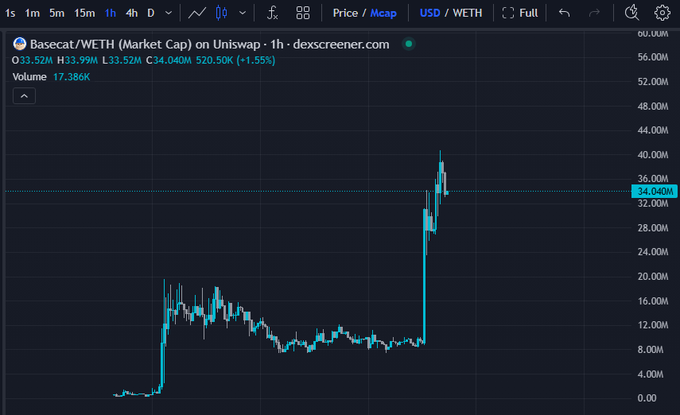The height and width of the screenshot is (415, 680).
Task: Redo the last chart action
Action: pos(594,13)
